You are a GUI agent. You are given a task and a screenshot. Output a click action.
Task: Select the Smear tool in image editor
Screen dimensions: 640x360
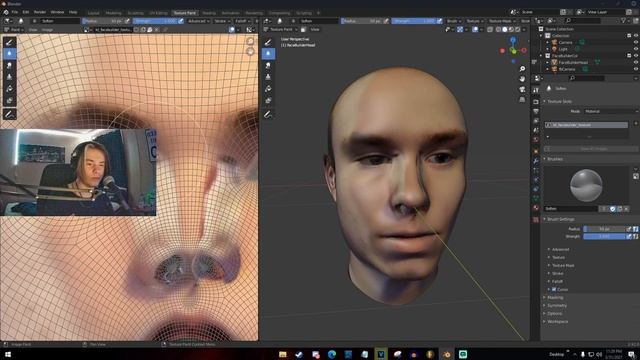tap(9, 65)
